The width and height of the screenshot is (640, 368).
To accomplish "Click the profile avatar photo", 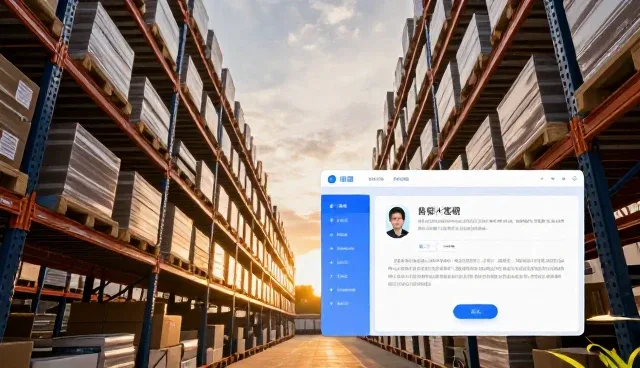I will click(397, 222).
